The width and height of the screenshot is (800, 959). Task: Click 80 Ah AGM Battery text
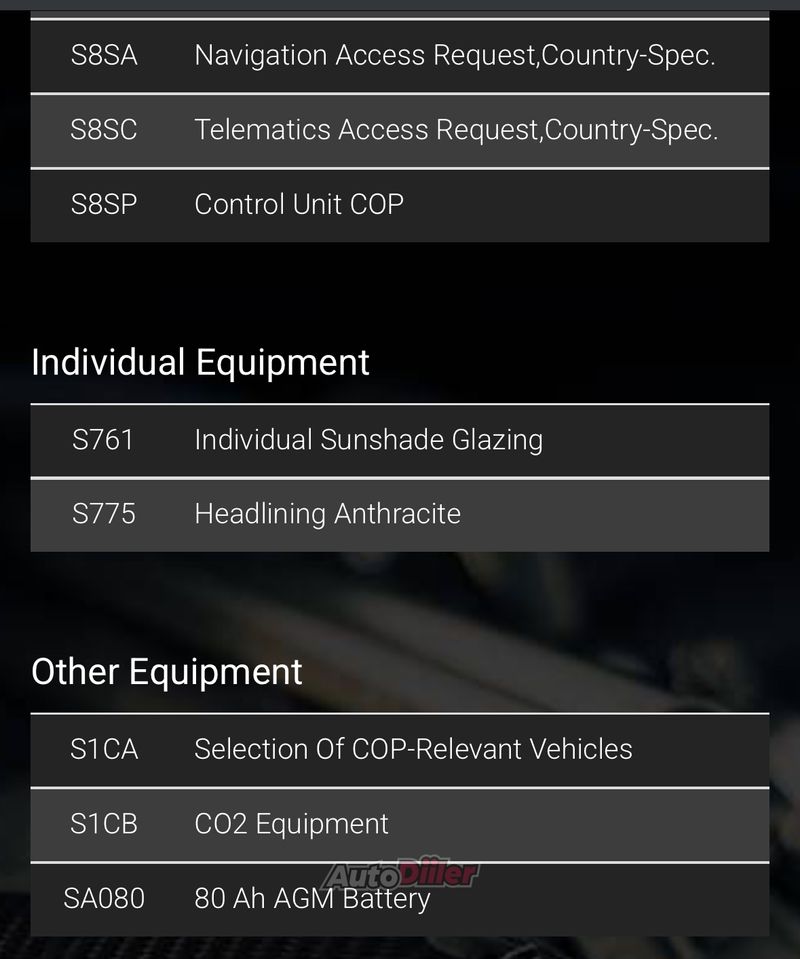point(312,899)
